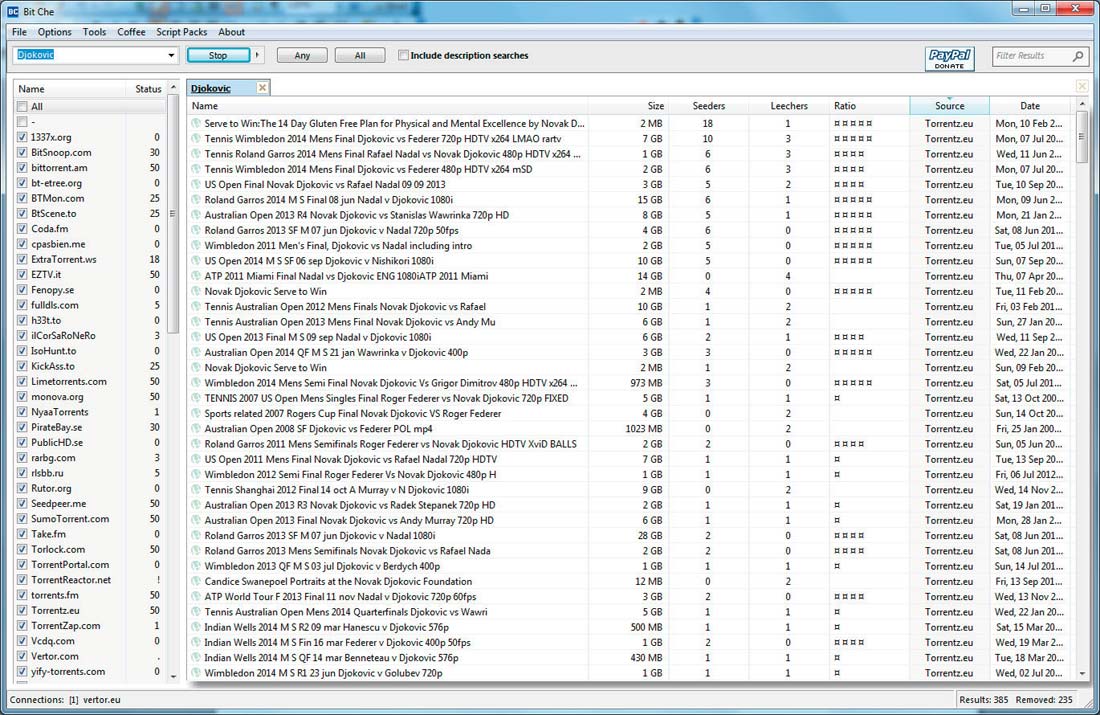Viewport: 1100px width, 715px height.
Task: Sort by Date column header
Action: 1031,106
